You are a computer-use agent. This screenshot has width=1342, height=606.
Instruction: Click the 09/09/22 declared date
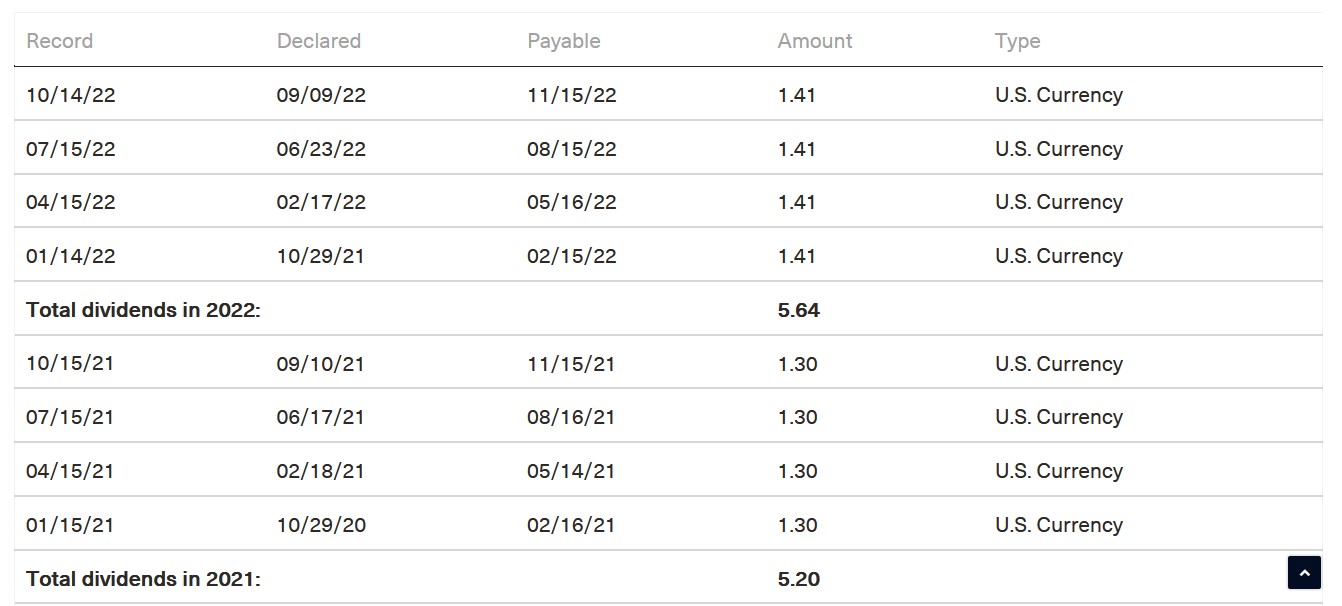[x=321, y=95]
